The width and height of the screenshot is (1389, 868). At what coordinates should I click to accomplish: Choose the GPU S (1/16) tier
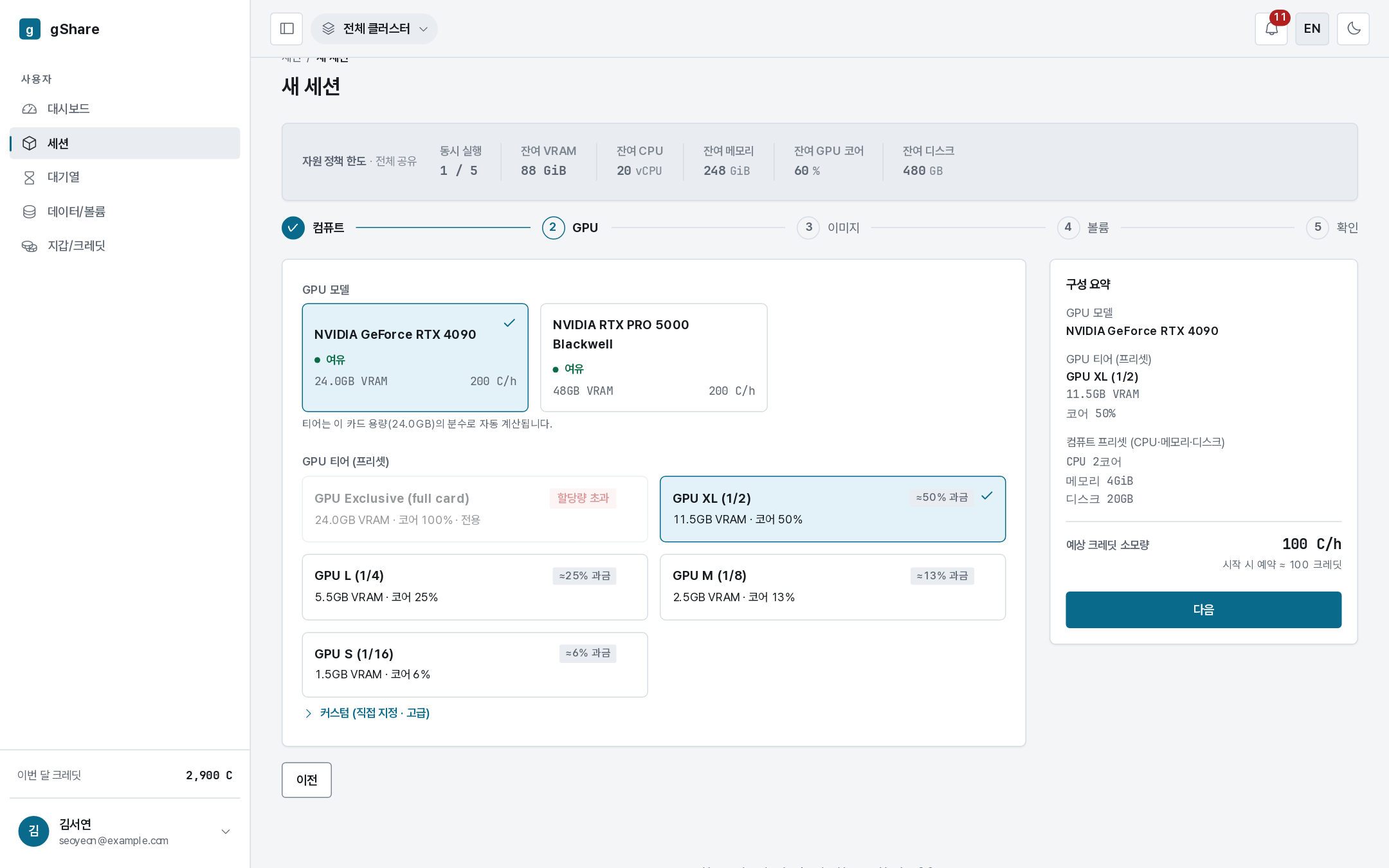click(475, 665)
